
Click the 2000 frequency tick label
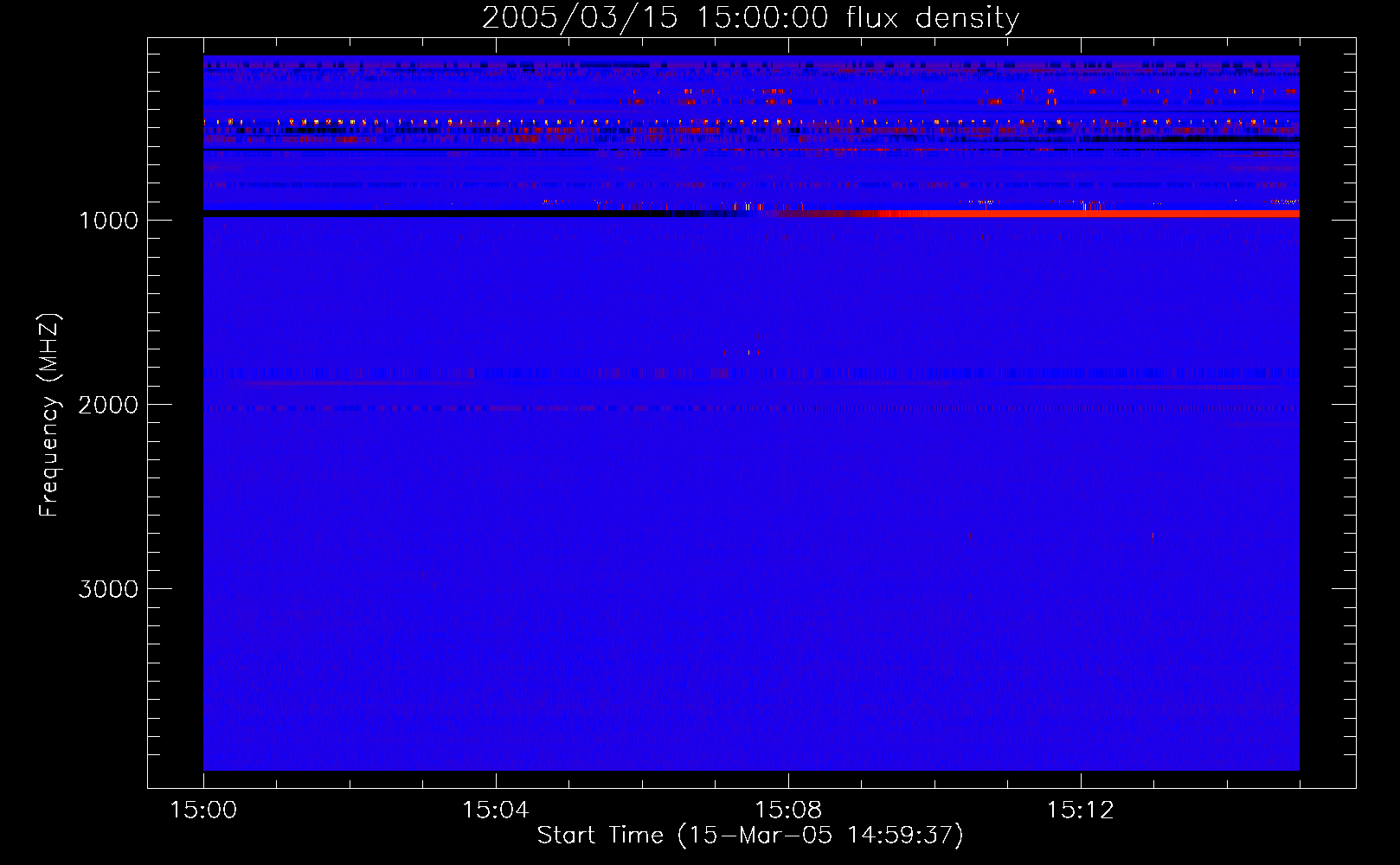tap(108, 405)
